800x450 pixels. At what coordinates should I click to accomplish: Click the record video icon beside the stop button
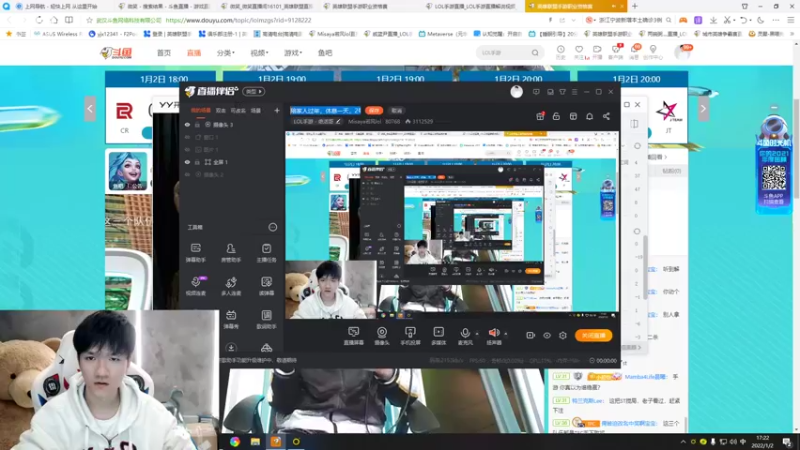coord(530,335)
